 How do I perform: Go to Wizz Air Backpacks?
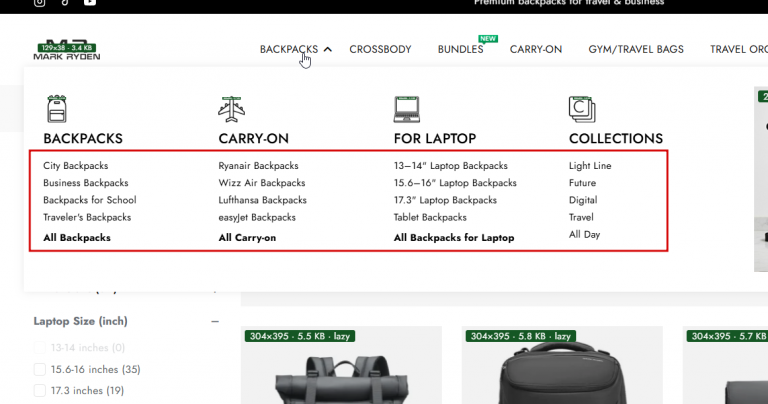click(262, 183)
